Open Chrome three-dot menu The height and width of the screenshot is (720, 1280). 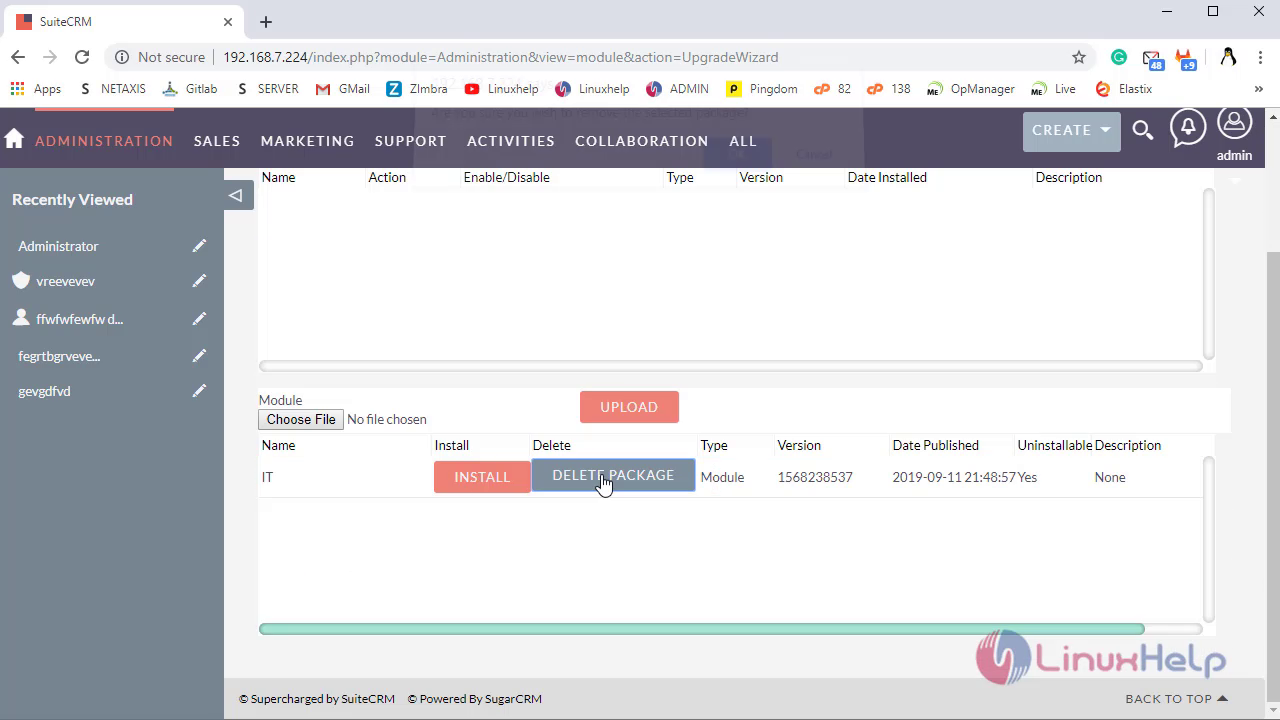click(x=1259, y=57)
